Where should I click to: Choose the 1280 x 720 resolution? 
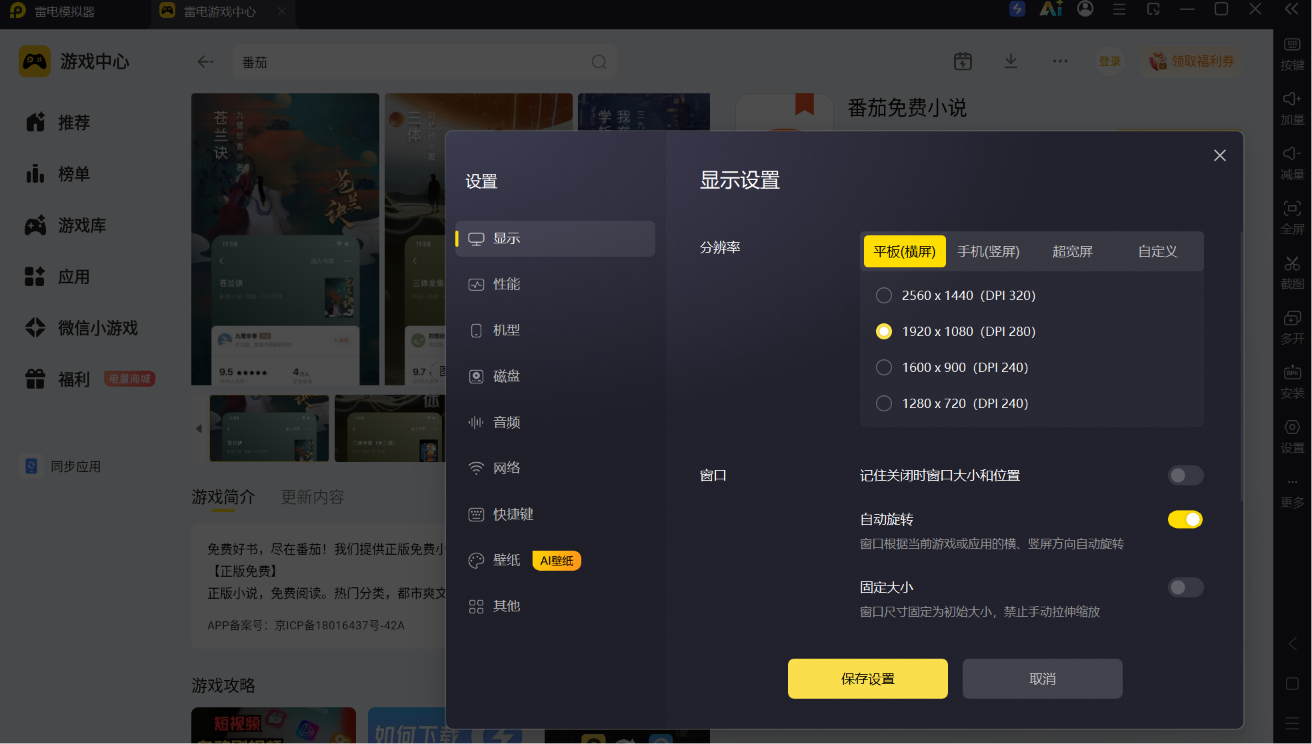pos(952,403)
